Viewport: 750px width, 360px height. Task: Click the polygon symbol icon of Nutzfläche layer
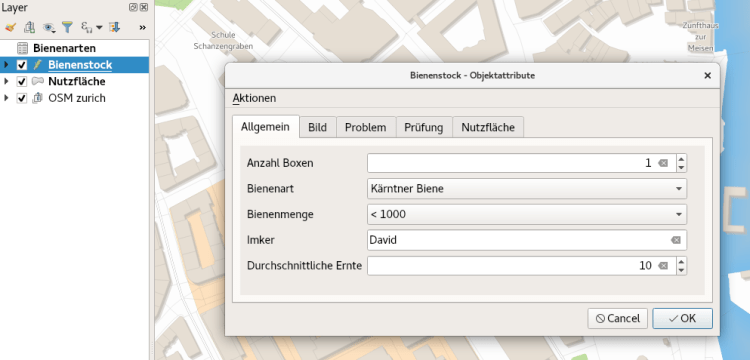pos(37,81)
